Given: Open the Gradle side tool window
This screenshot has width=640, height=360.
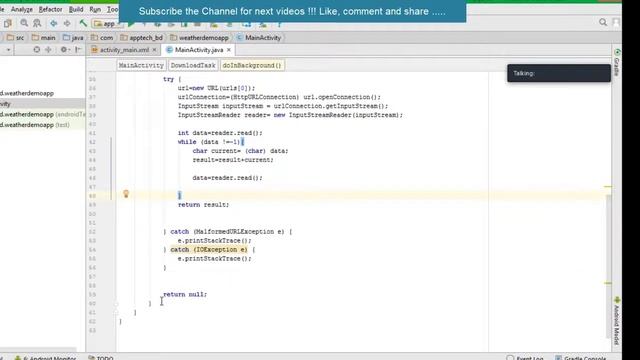Looking at the screenshot, I should (x=617, y=62).
